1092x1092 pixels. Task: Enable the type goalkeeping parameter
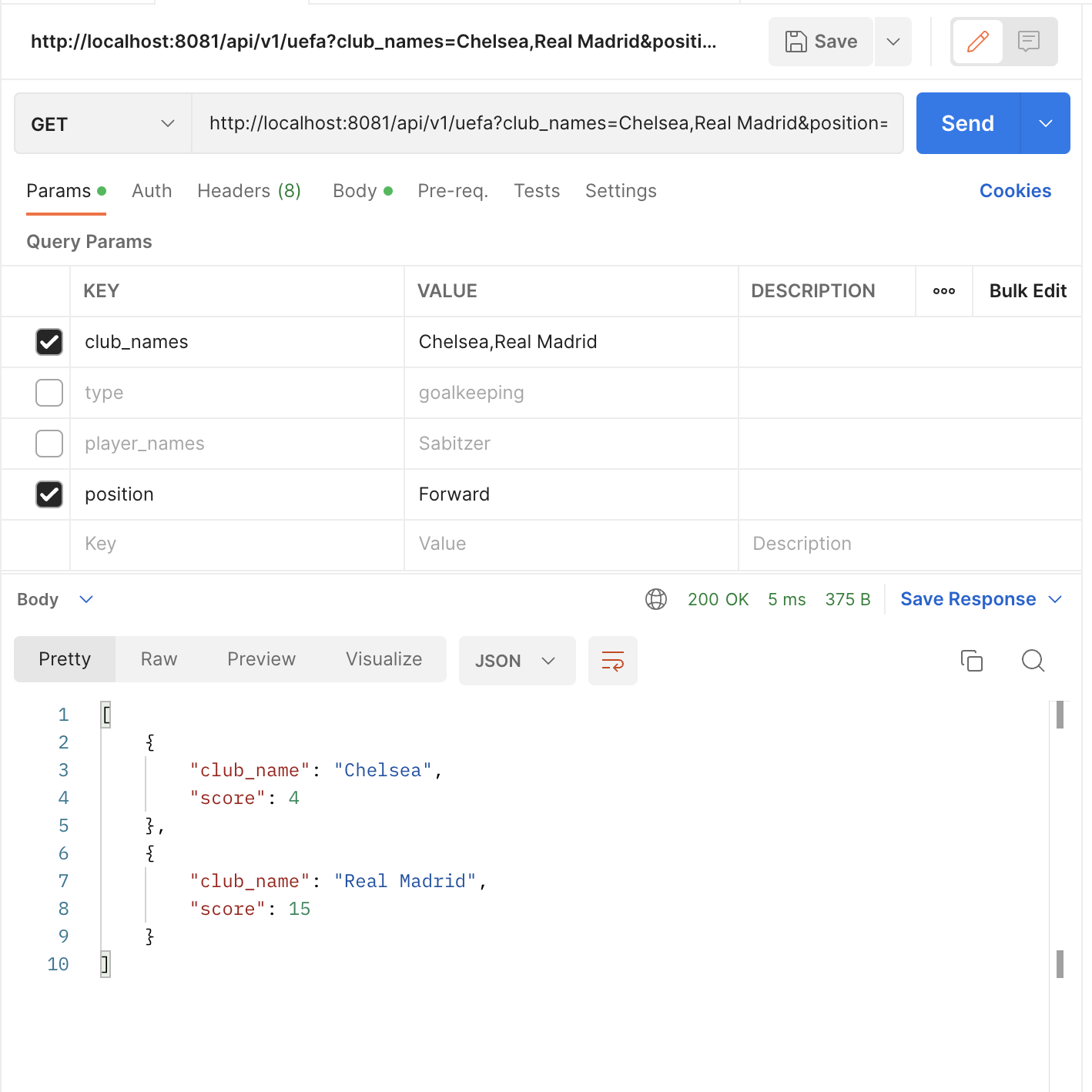(x=49, y=393)
